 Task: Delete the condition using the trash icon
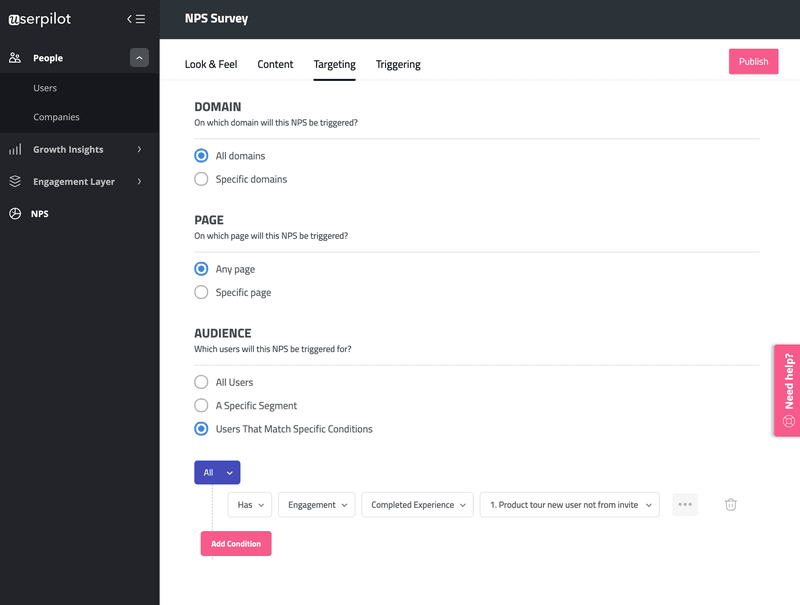click(731, 504)
